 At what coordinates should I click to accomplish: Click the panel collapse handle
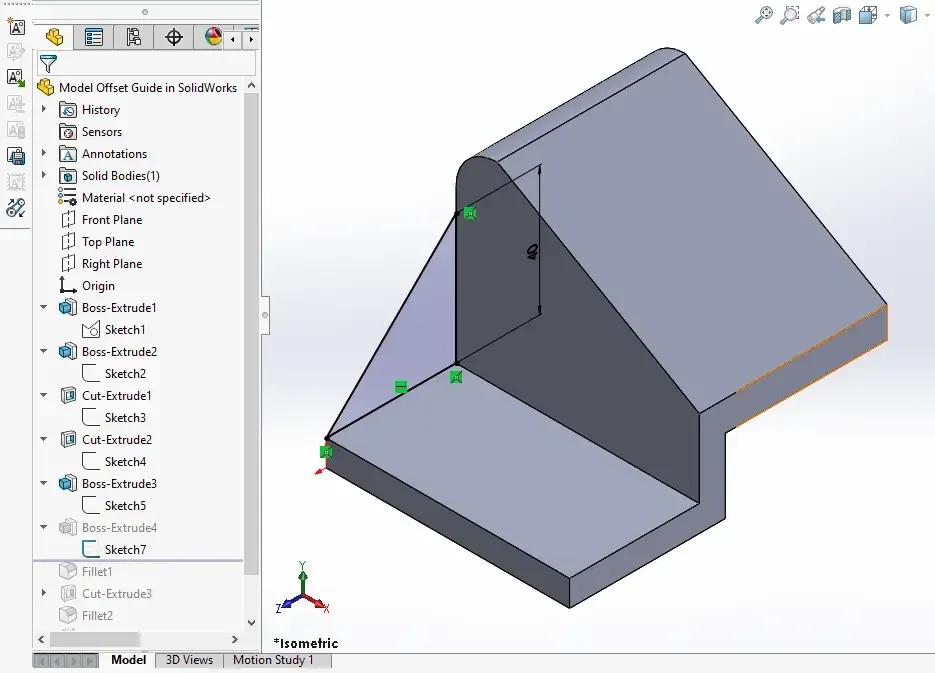click(265, 315)
